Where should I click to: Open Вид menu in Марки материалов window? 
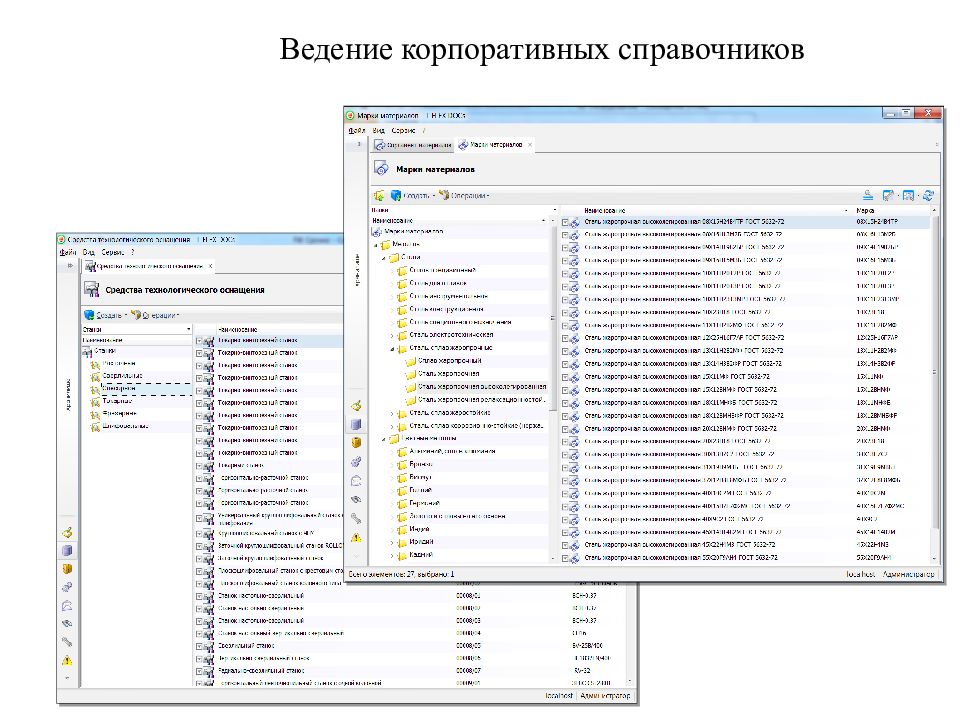point(378,130)
